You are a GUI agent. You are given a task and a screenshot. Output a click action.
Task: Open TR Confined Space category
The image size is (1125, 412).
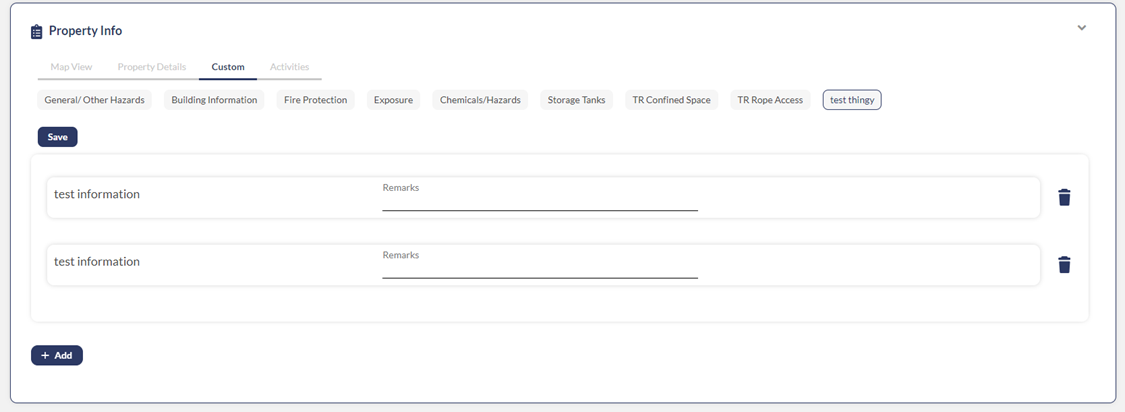[672, 100]
